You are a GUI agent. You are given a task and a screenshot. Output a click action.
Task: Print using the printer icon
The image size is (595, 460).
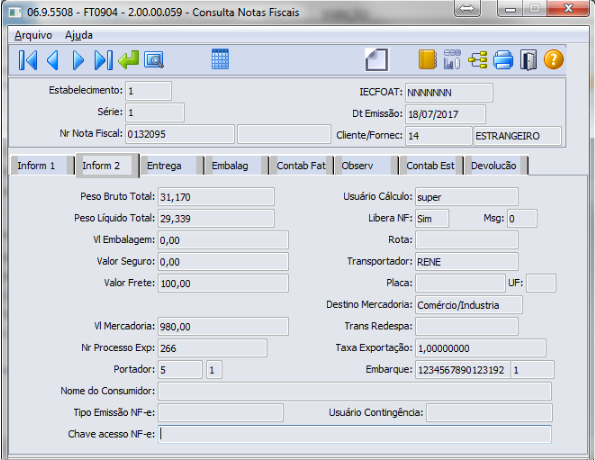[503, 60]
